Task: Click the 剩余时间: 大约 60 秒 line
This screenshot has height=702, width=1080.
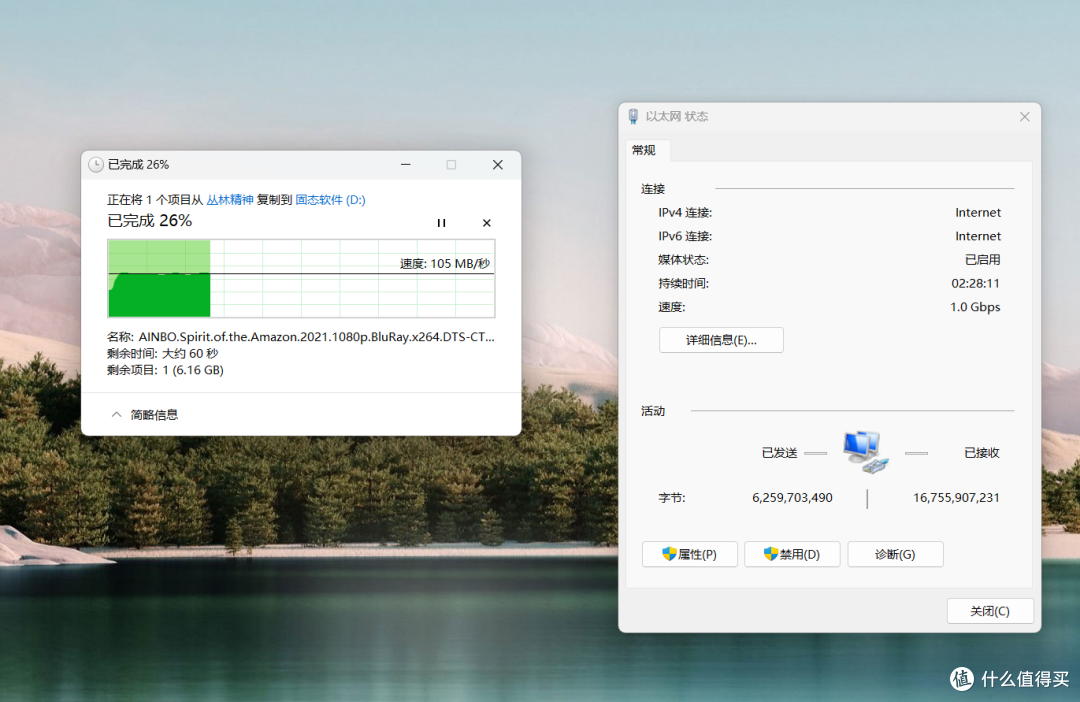Action: coord(163,353)
